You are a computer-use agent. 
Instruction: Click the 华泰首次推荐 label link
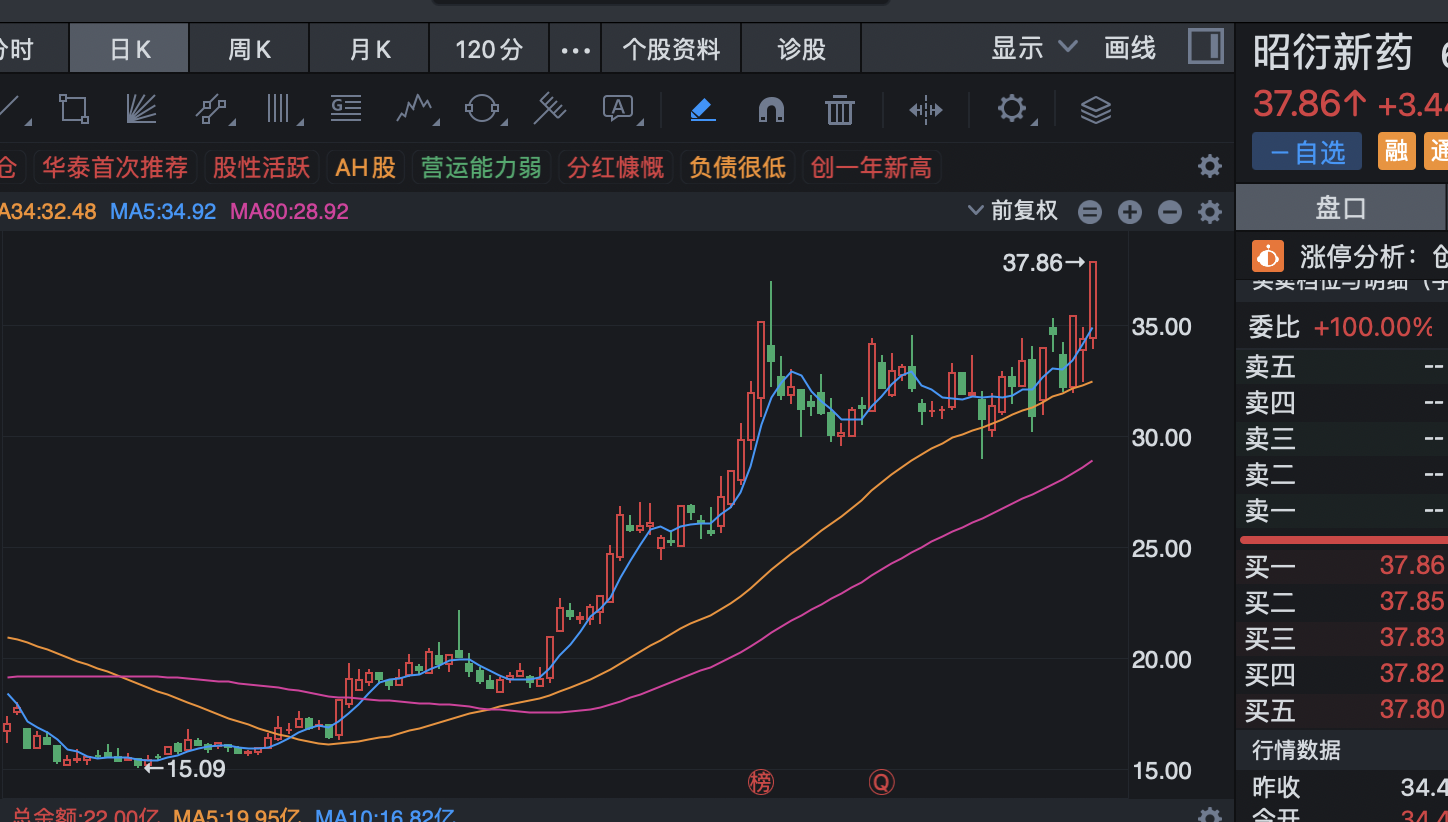click(115, 167)
